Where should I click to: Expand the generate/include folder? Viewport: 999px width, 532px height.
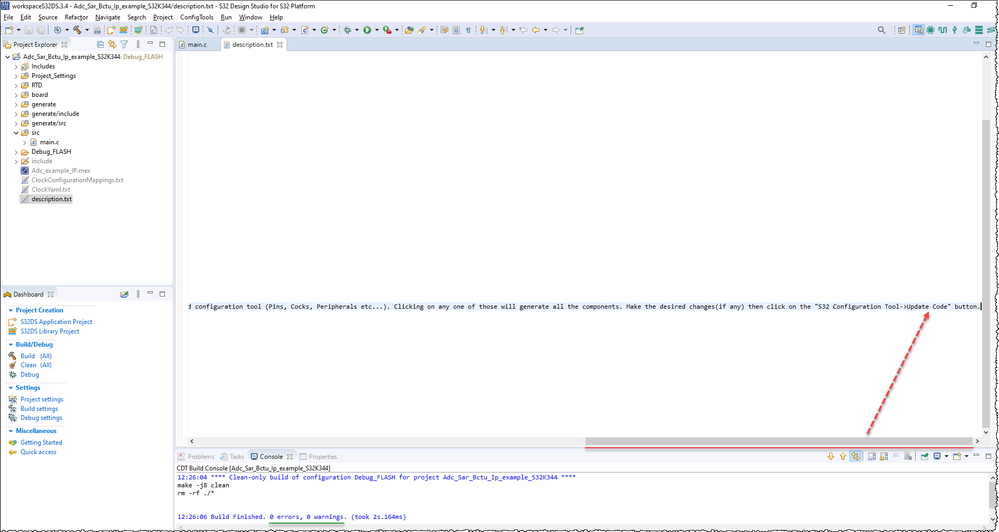(16, 114)
